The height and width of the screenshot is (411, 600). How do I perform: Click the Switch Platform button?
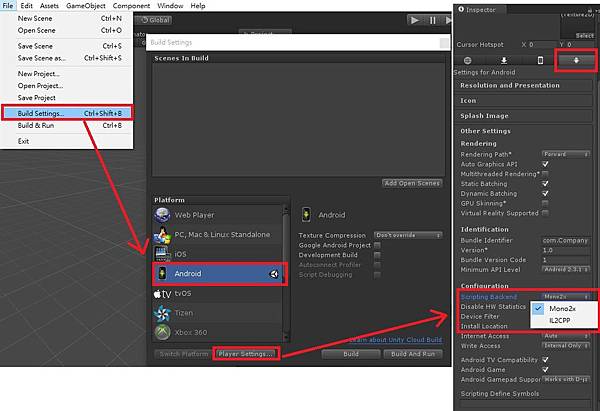click(x=184, y=354)
